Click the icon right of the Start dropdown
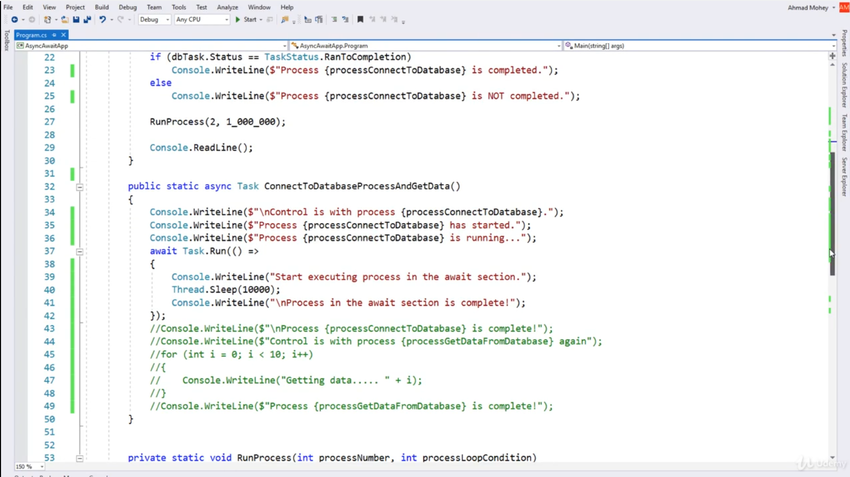This screenshot has height=477, width=850. (x=269, y=20)
